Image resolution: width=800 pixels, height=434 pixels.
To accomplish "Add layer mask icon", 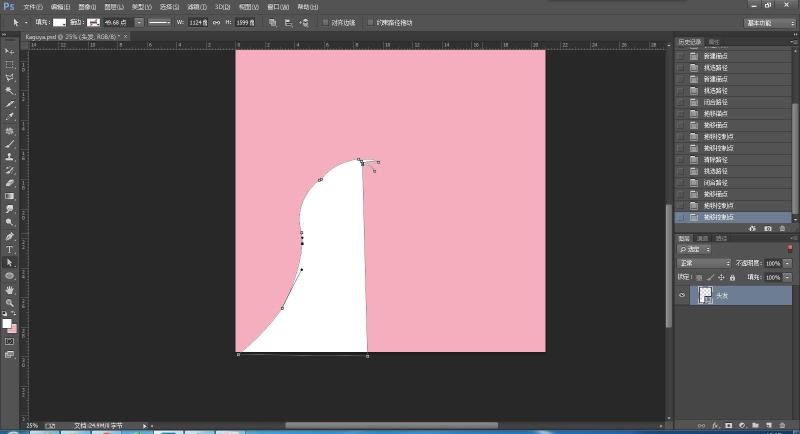I will 729,425.
